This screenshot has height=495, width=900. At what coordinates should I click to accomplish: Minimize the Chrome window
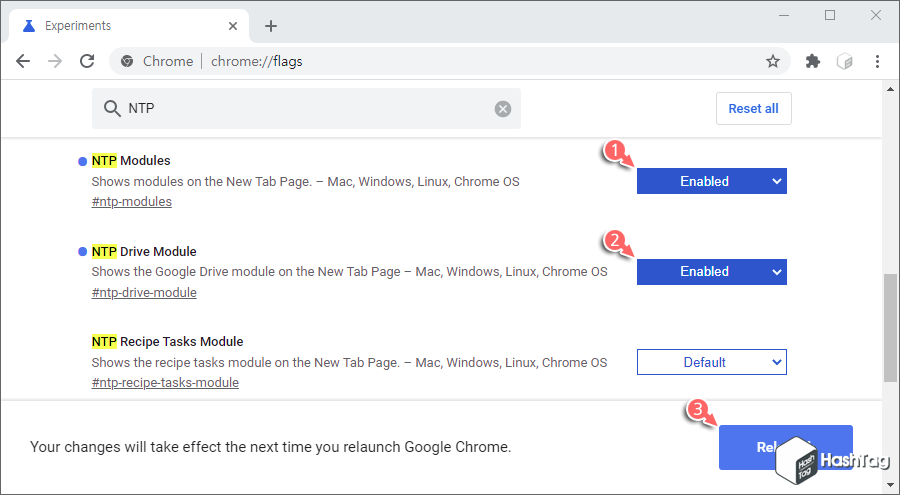(784, 16)
